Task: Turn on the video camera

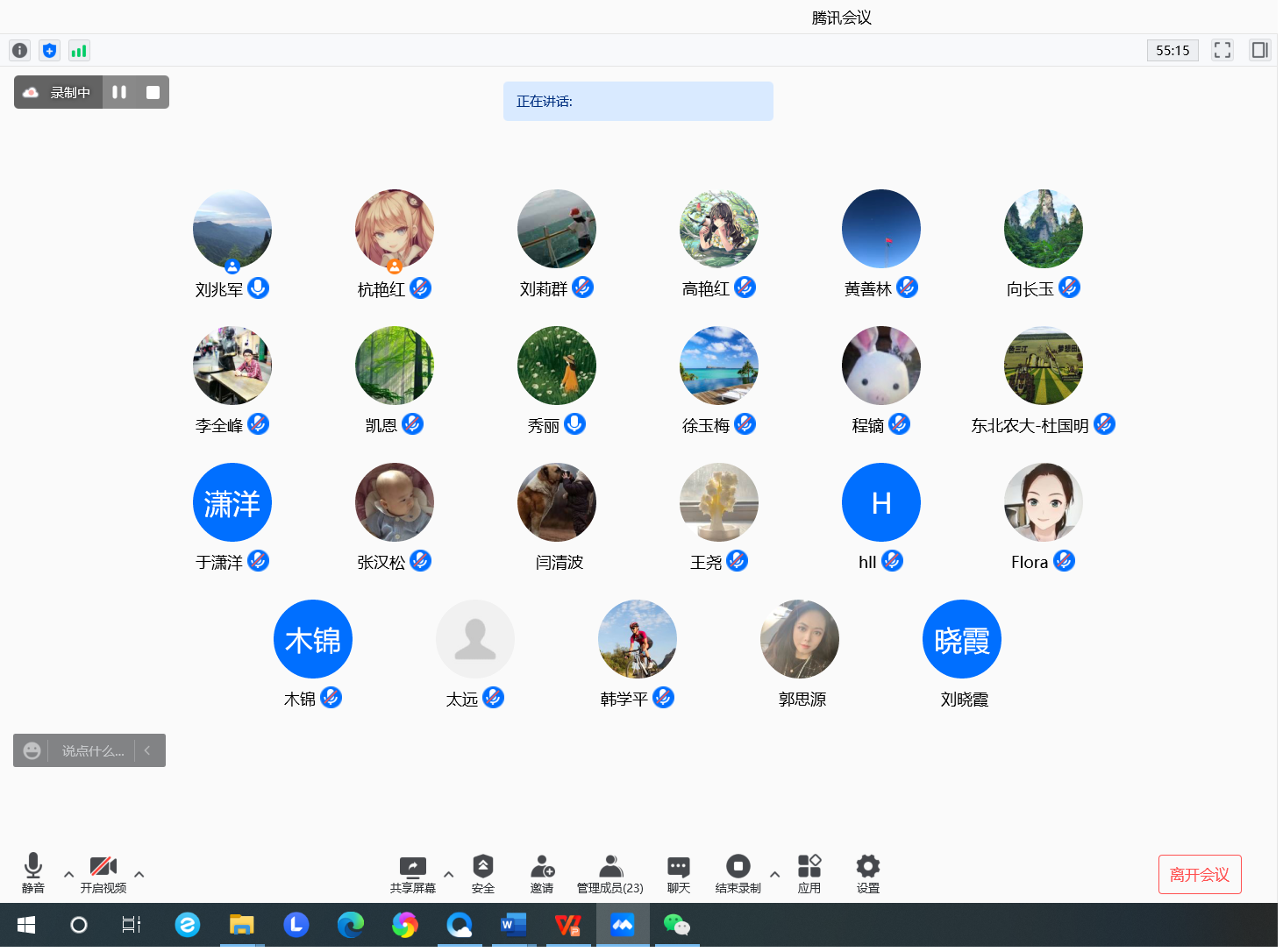Action: tap(103, 873)
